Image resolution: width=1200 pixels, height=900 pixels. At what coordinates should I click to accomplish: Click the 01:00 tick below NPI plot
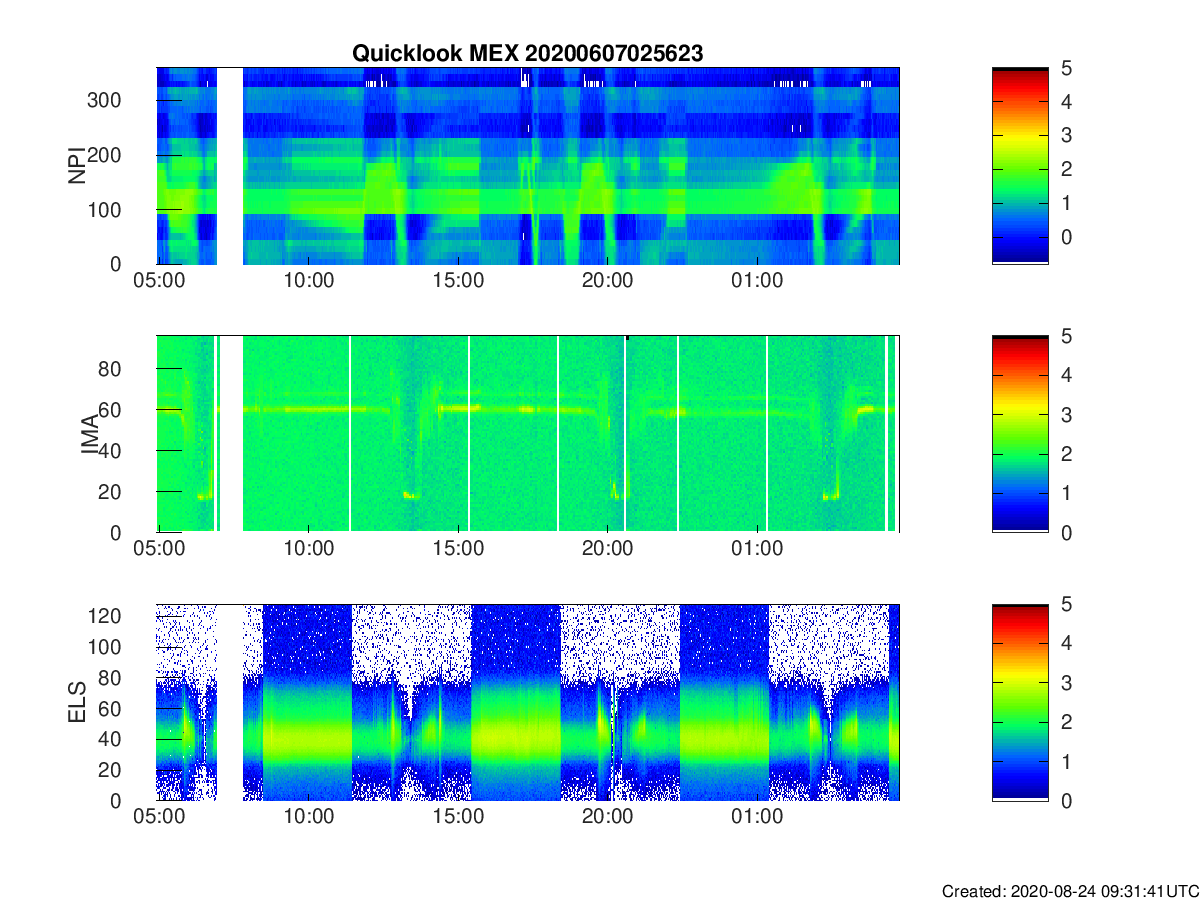pyautogui.click(x=757, y=282)
